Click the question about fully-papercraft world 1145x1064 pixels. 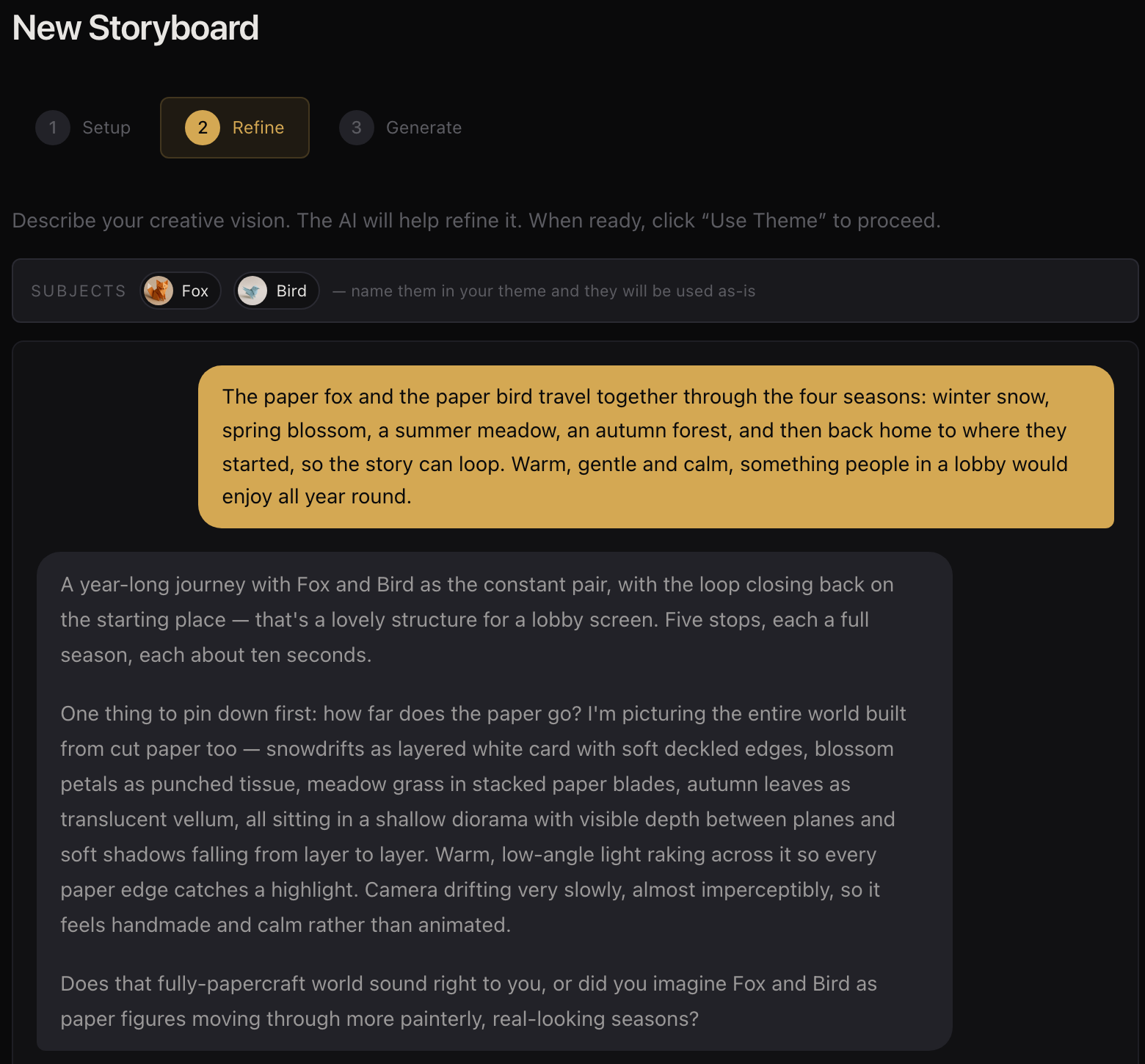click(x=468, y=1001)
